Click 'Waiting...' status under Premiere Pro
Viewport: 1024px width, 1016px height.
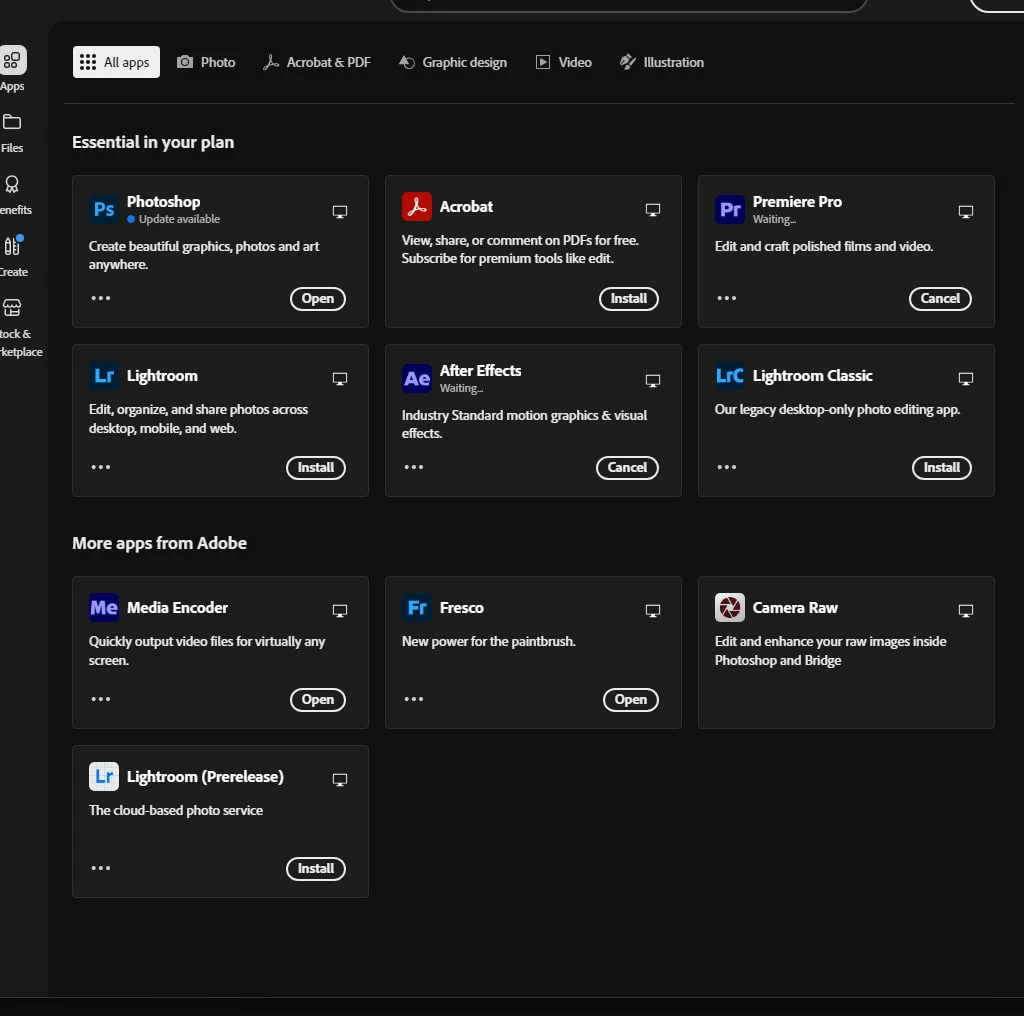(774, 219)
